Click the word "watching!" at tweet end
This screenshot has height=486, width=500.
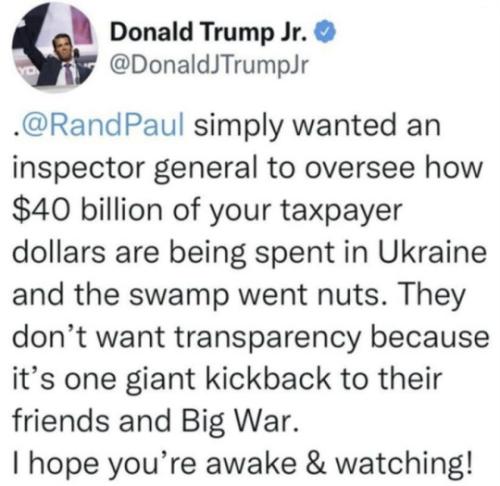coord(404,462)
